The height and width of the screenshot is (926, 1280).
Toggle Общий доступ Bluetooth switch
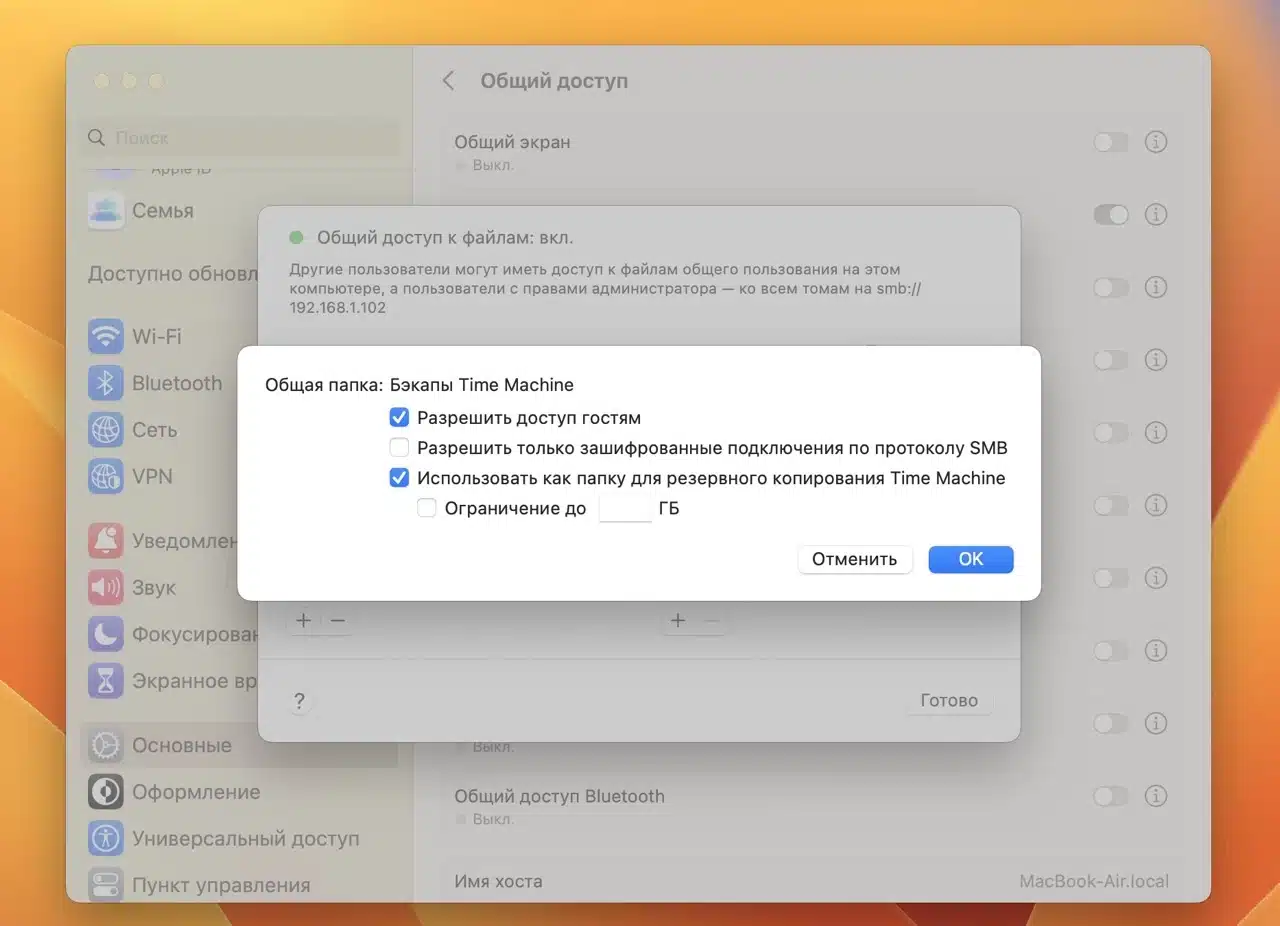tap(1110, 796)
